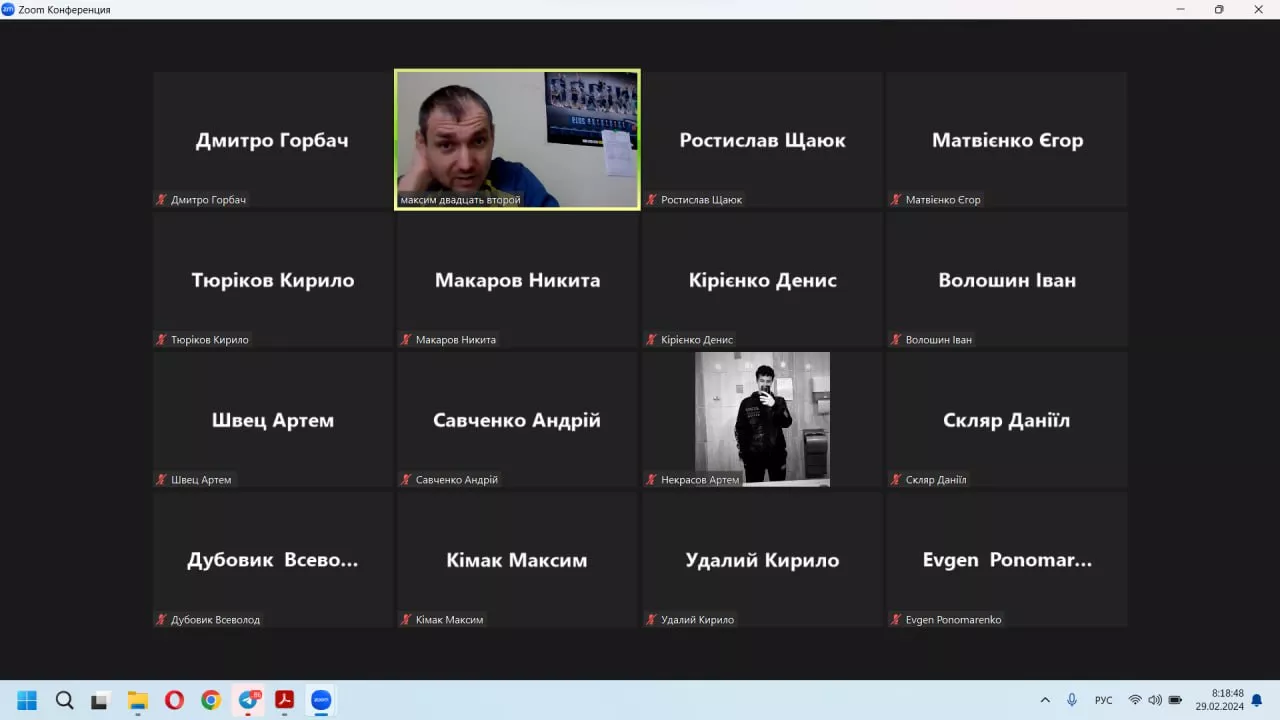Click the battery status tray icon
Viewport: 1280px width, 720px height.
point(1176,700)
